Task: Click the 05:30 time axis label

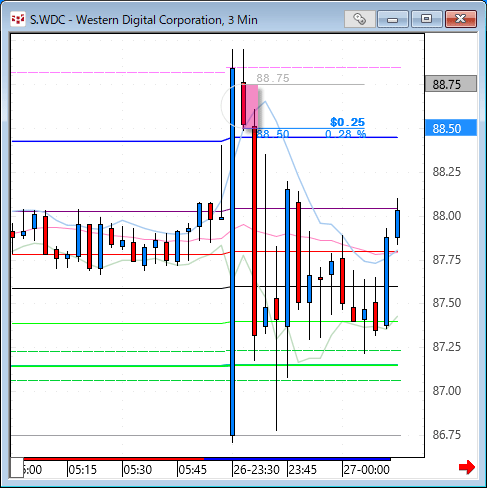Action: point(137,470)
